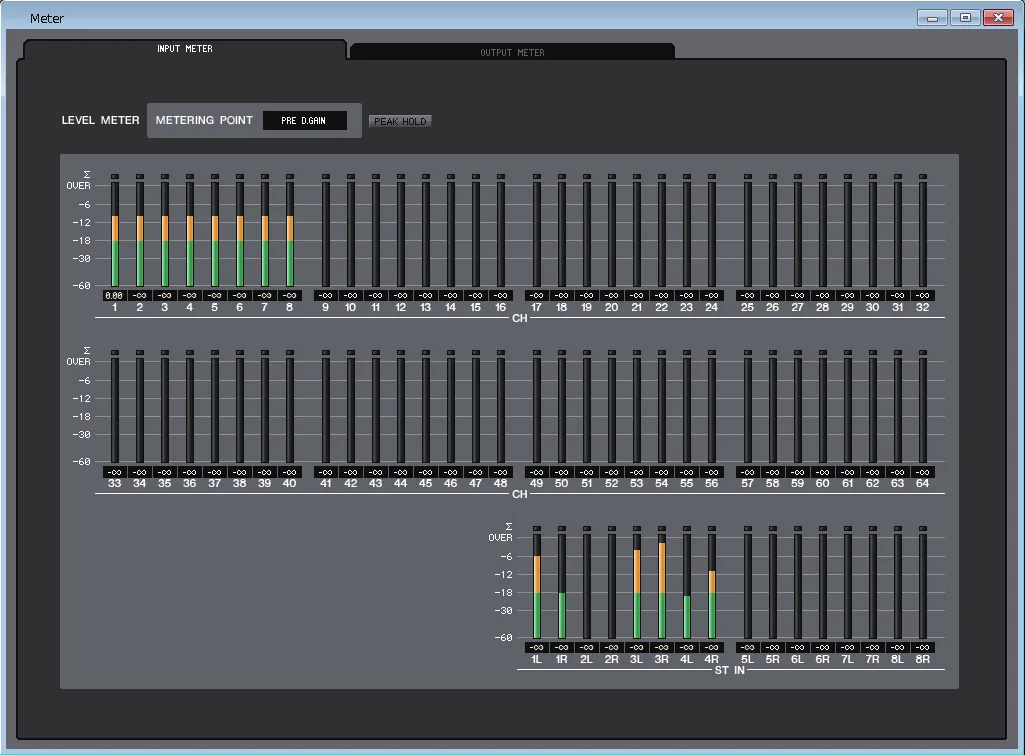
Task: Close the Meter window
Action: point(998,18)
